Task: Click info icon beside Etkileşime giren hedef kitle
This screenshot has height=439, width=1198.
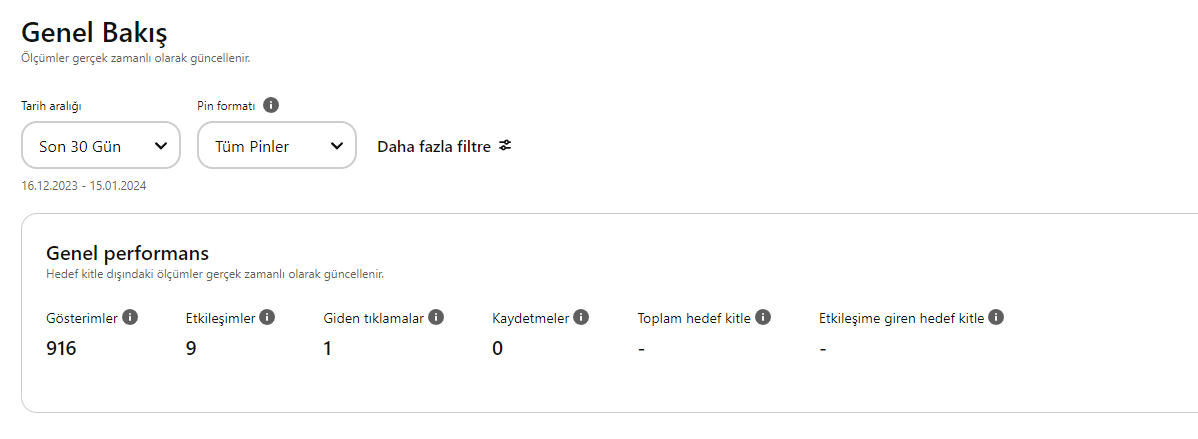Action: point(995,317)
